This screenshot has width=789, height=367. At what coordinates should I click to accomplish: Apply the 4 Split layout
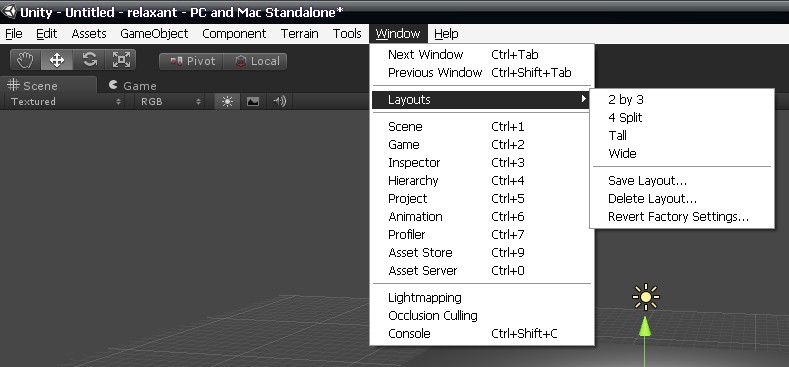pyautogui.click(x=682, y=117)
